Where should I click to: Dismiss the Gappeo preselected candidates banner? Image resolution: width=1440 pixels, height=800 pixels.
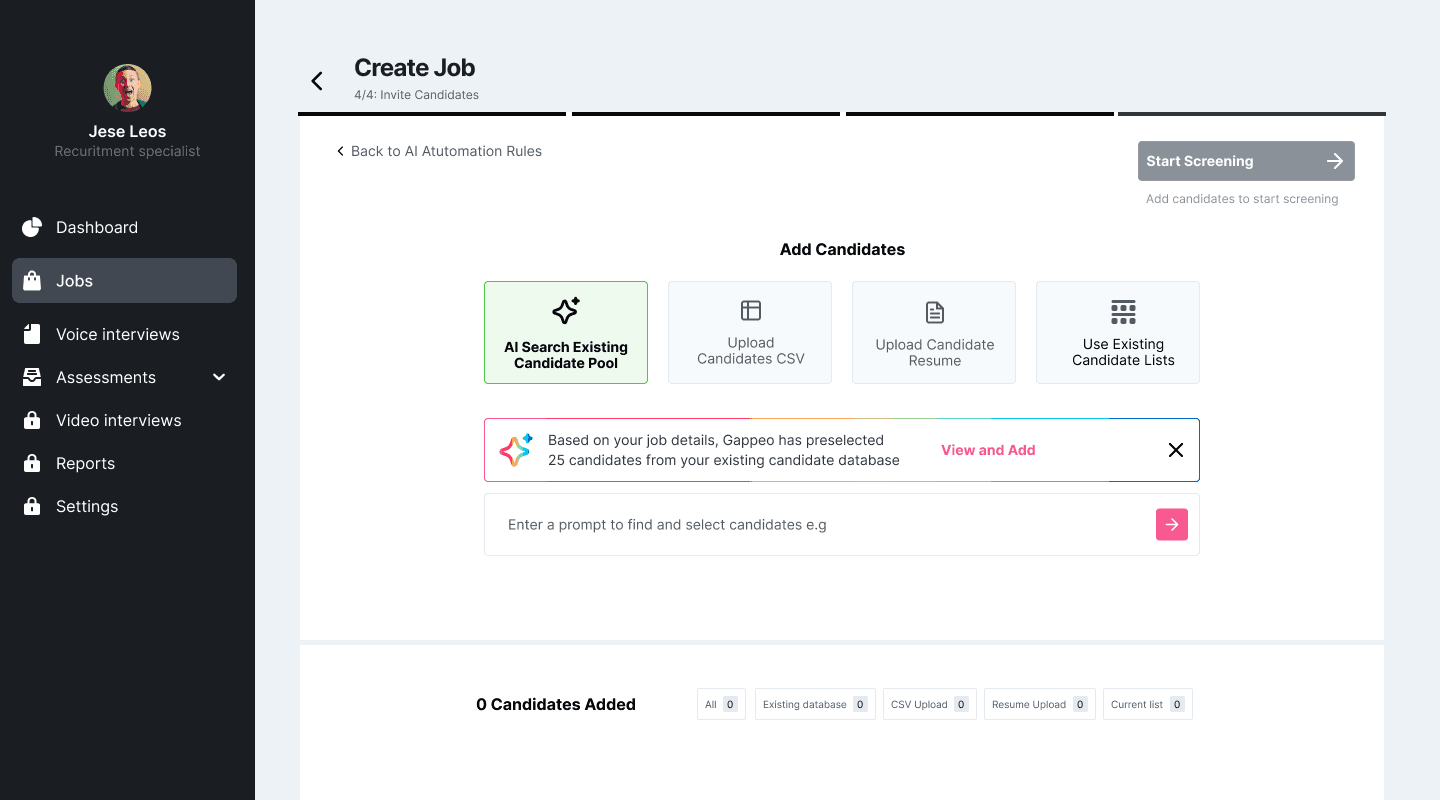point(1176,450)
